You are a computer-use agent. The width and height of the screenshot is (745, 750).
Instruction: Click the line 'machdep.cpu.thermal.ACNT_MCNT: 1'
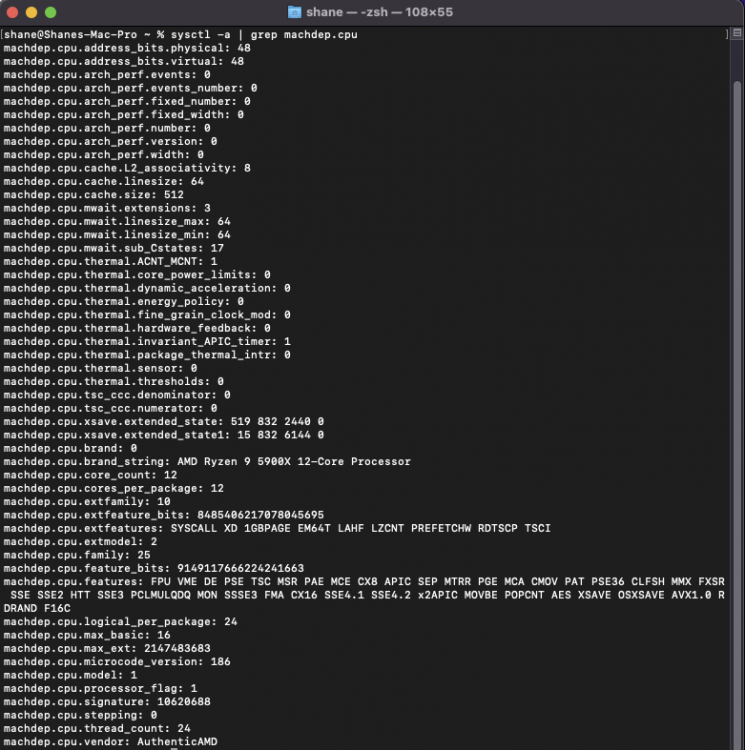[110, 262]
